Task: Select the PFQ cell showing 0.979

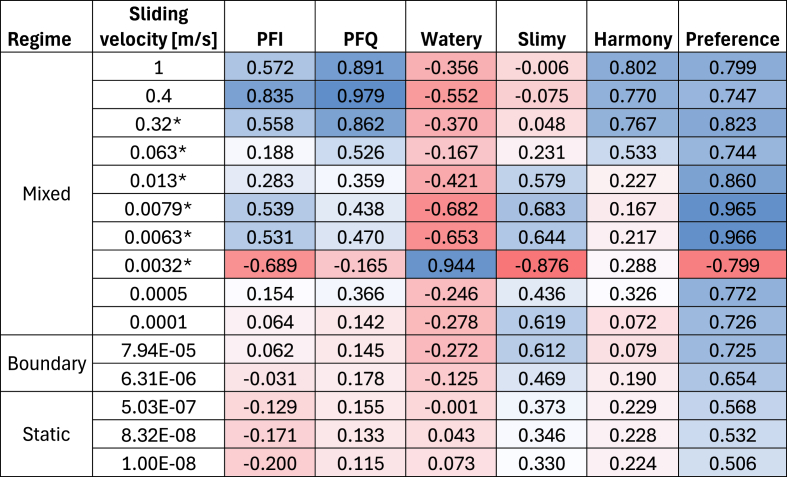Action: [360, 95]
